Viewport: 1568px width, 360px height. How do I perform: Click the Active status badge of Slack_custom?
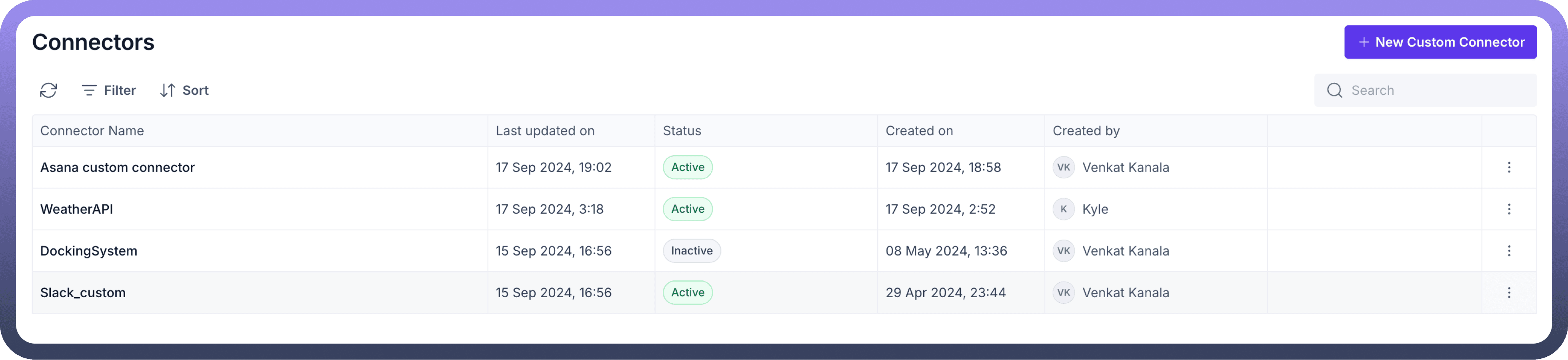tap(687, 292)
